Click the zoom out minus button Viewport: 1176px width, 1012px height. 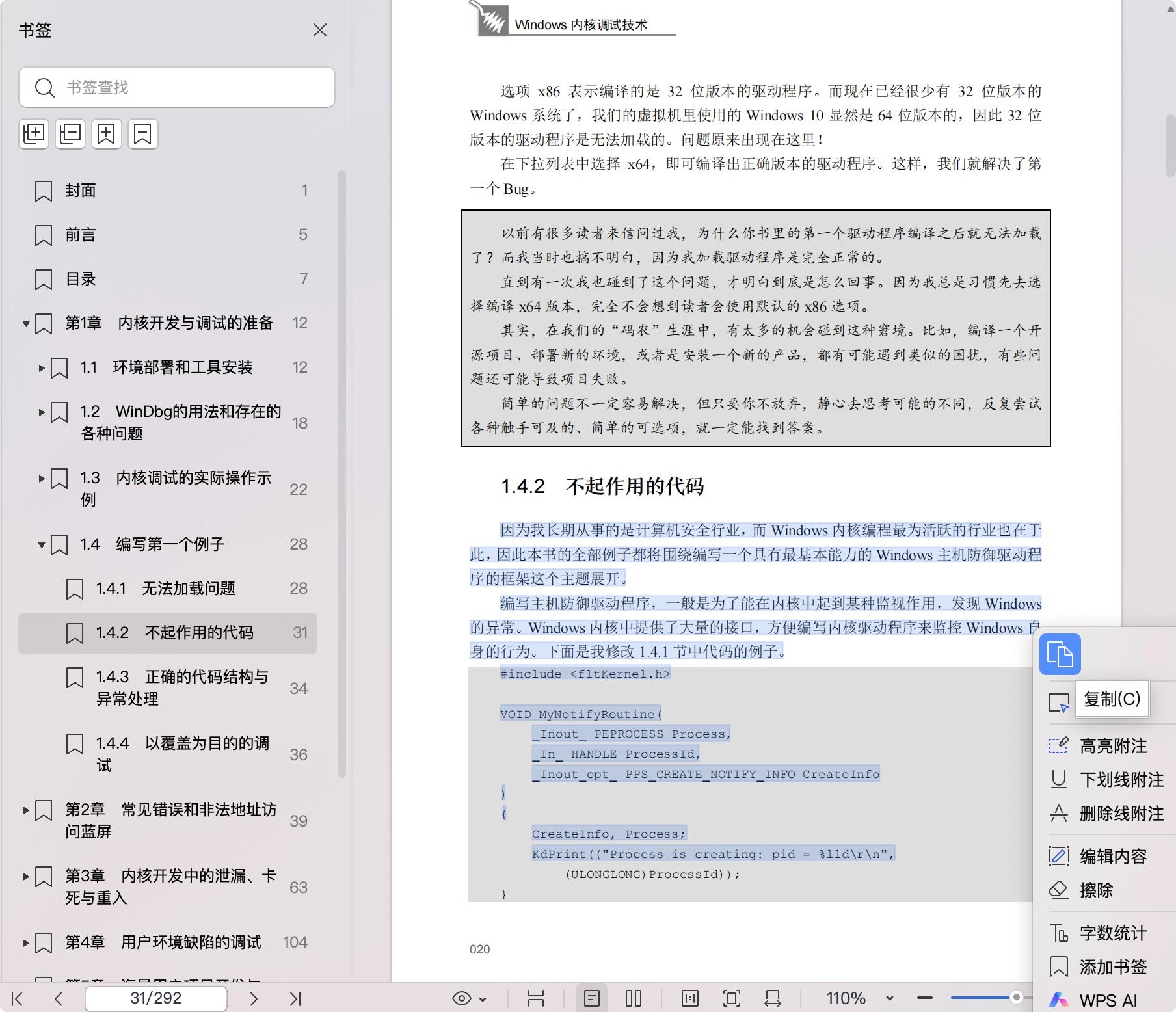click(x=925, y=998)
